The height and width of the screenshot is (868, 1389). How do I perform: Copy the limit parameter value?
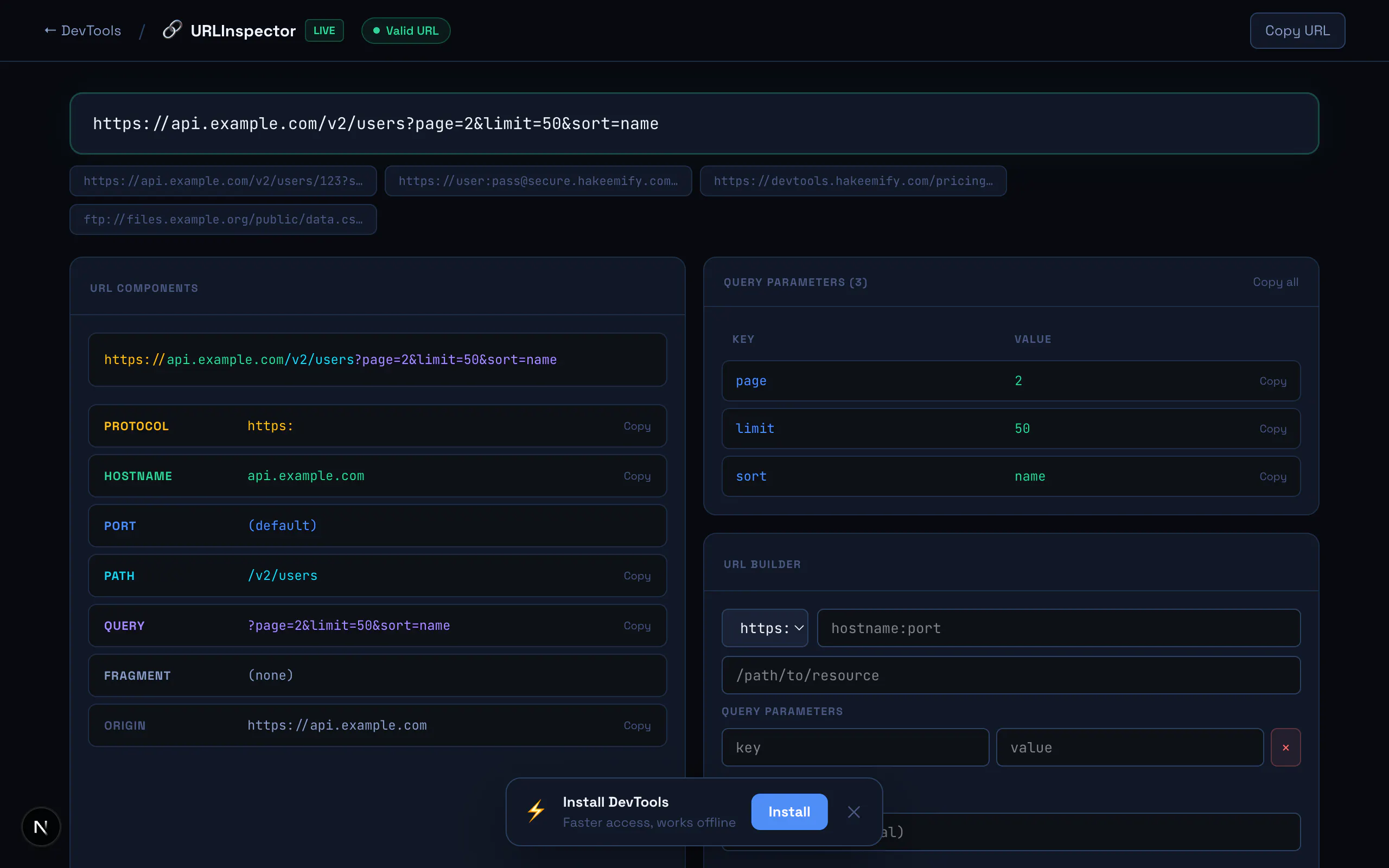1272,429
